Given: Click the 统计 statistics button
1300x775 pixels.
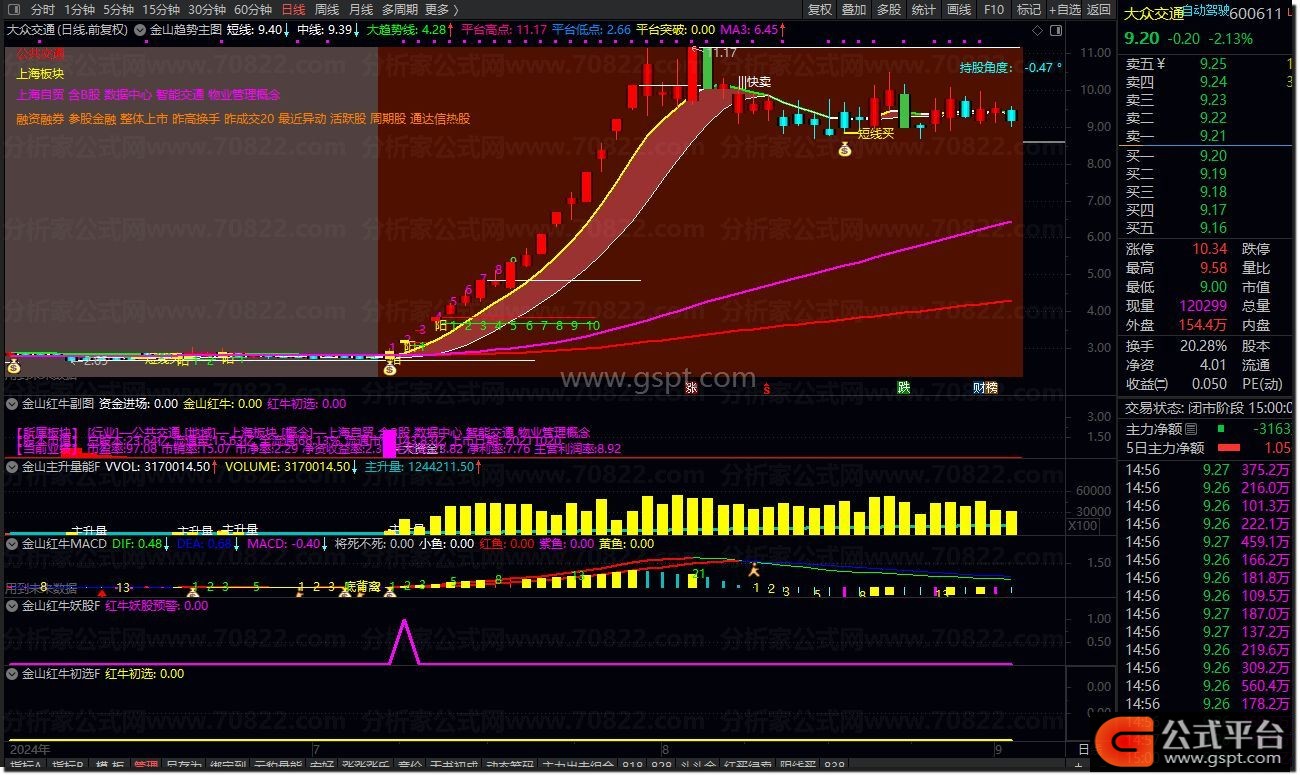Looking at the screenshot, I should point(924,9).
